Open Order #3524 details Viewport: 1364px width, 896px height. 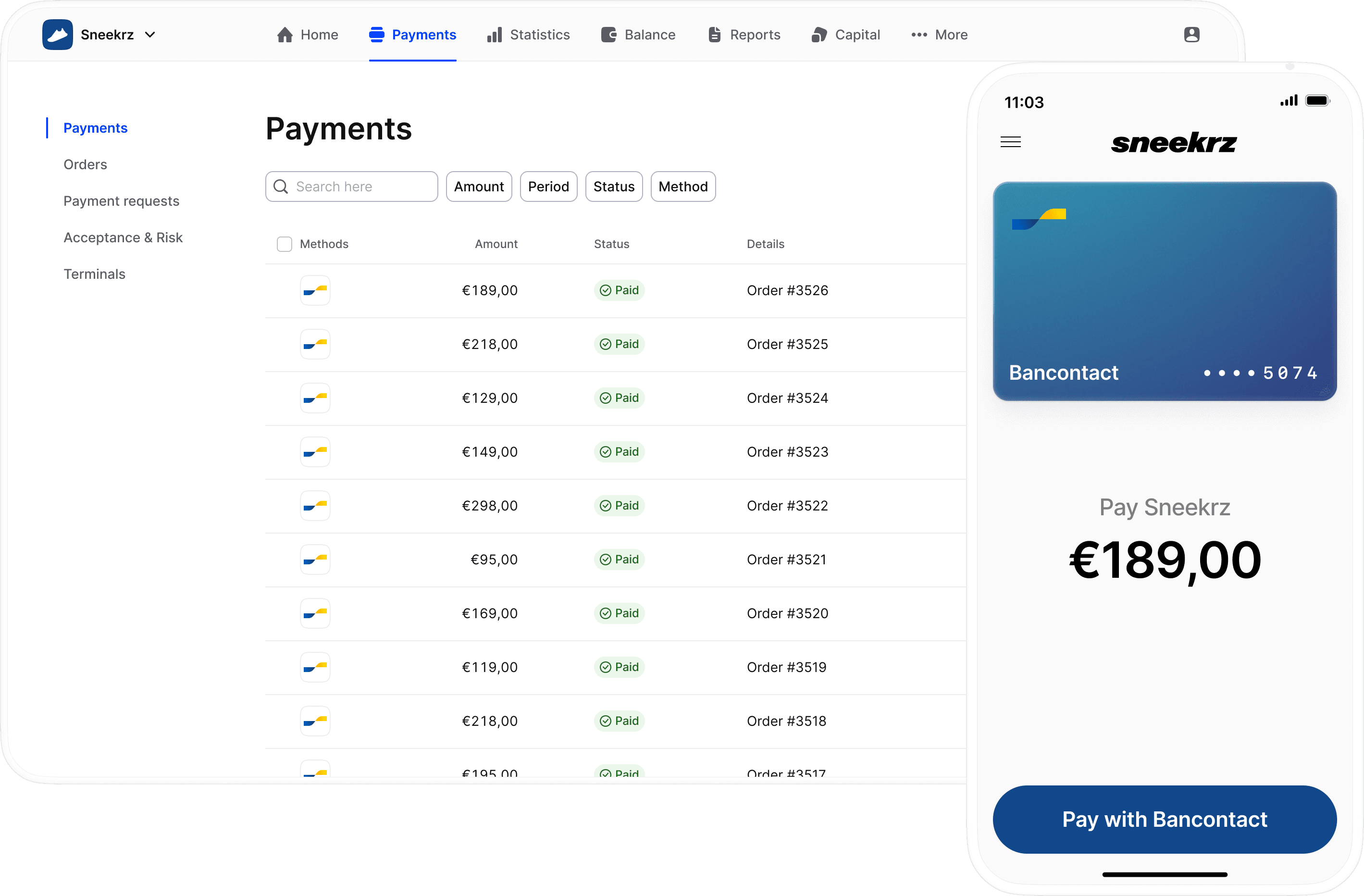click(x=787, y=398)
